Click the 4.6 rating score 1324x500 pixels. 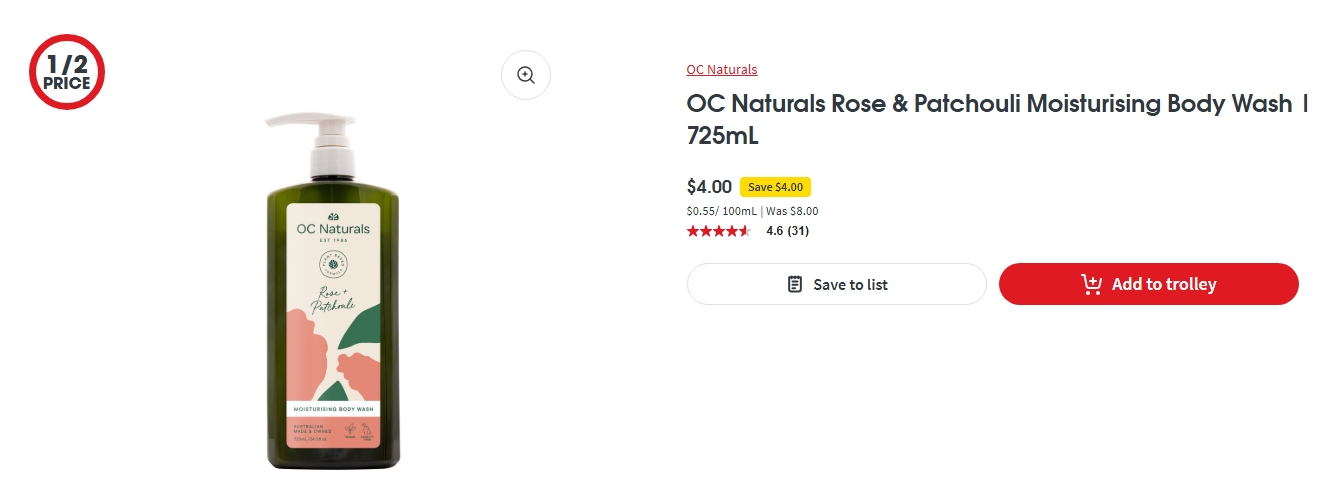pyautogui.click(x=774, y=231)
